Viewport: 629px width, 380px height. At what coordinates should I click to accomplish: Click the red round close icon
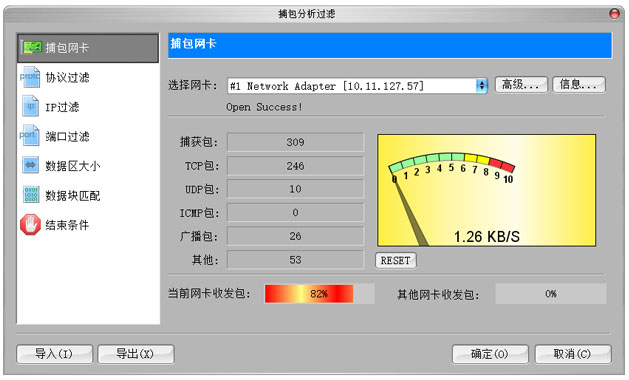614,14
